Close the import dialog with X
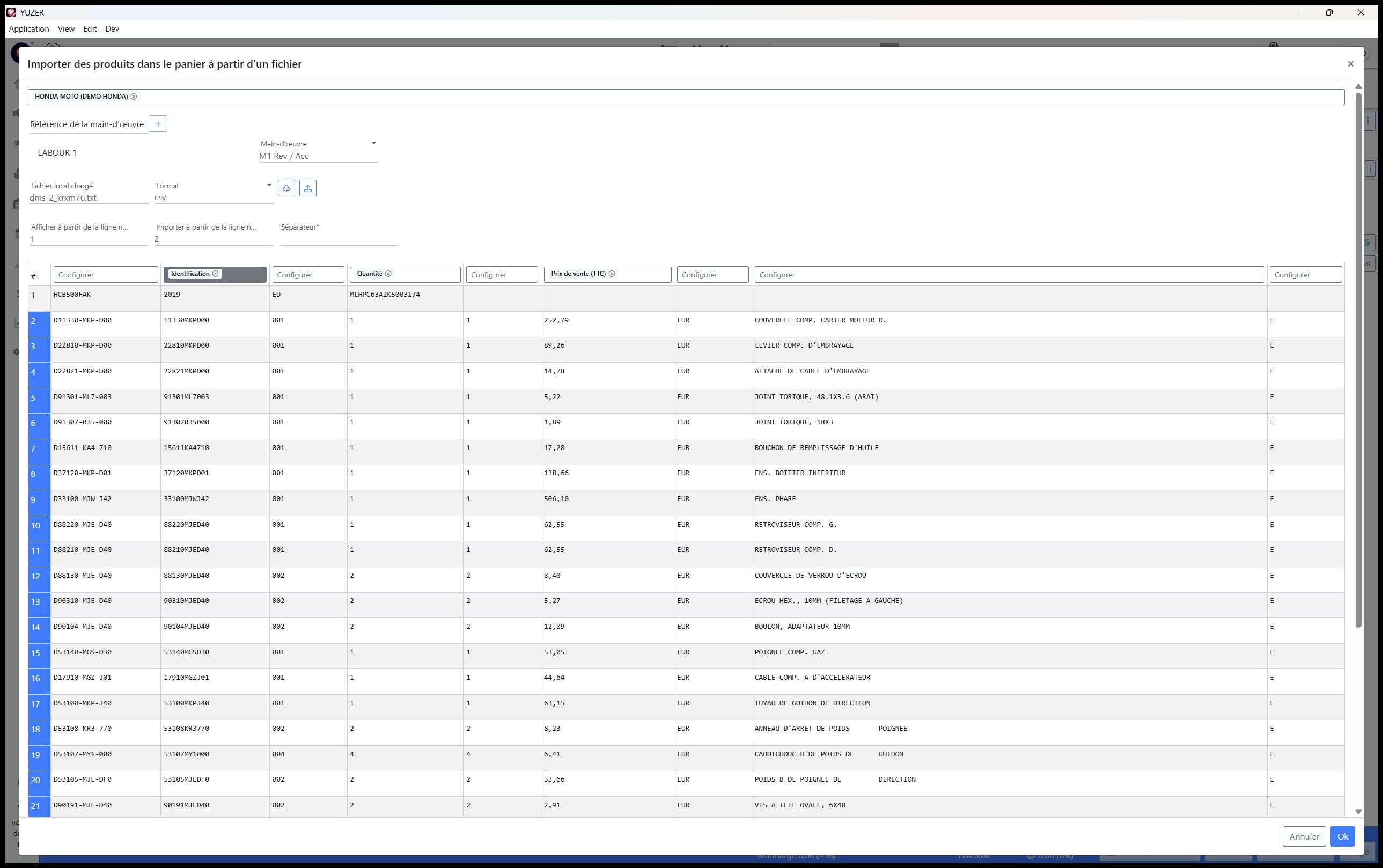The width and height of the screenshot is (1383, 868). click(x=1350, y=64)
